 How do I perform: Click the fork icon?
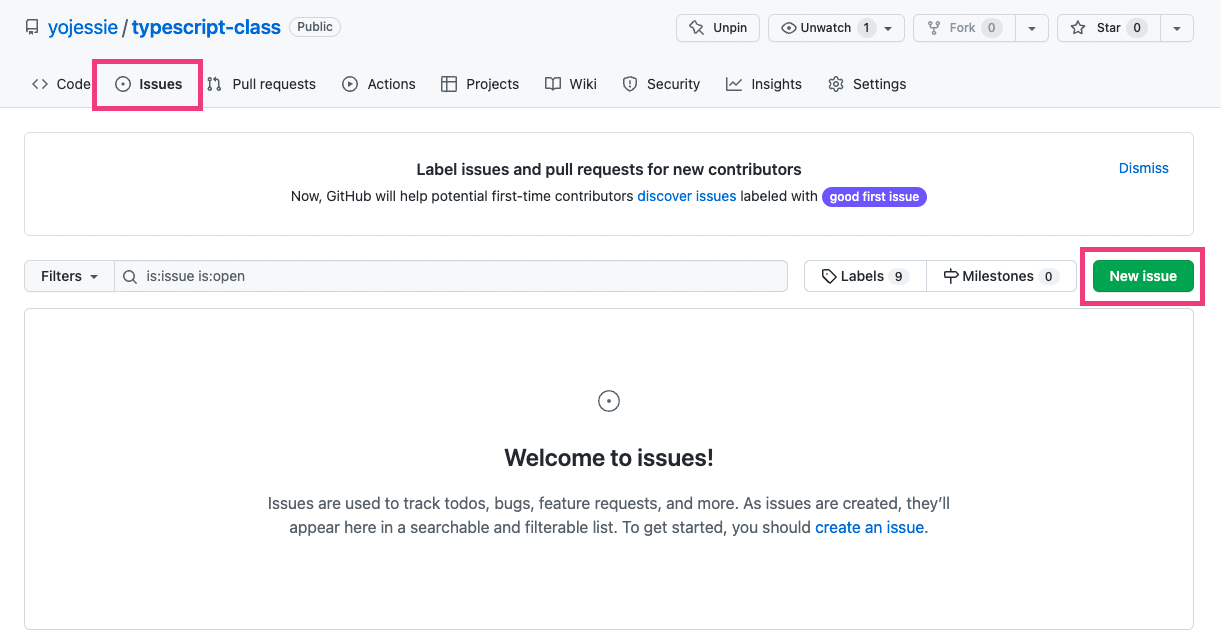tap(934, 28)
